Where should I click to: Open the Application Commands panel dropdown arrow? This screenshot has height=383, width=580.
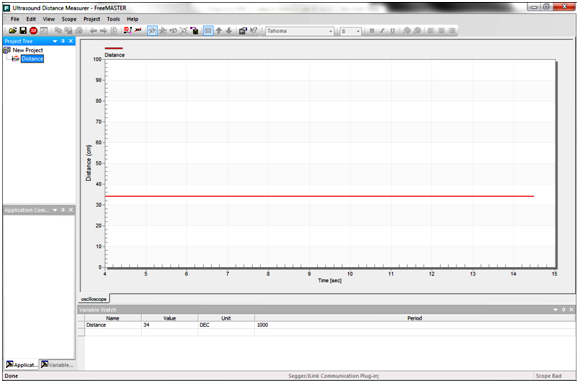55,210
